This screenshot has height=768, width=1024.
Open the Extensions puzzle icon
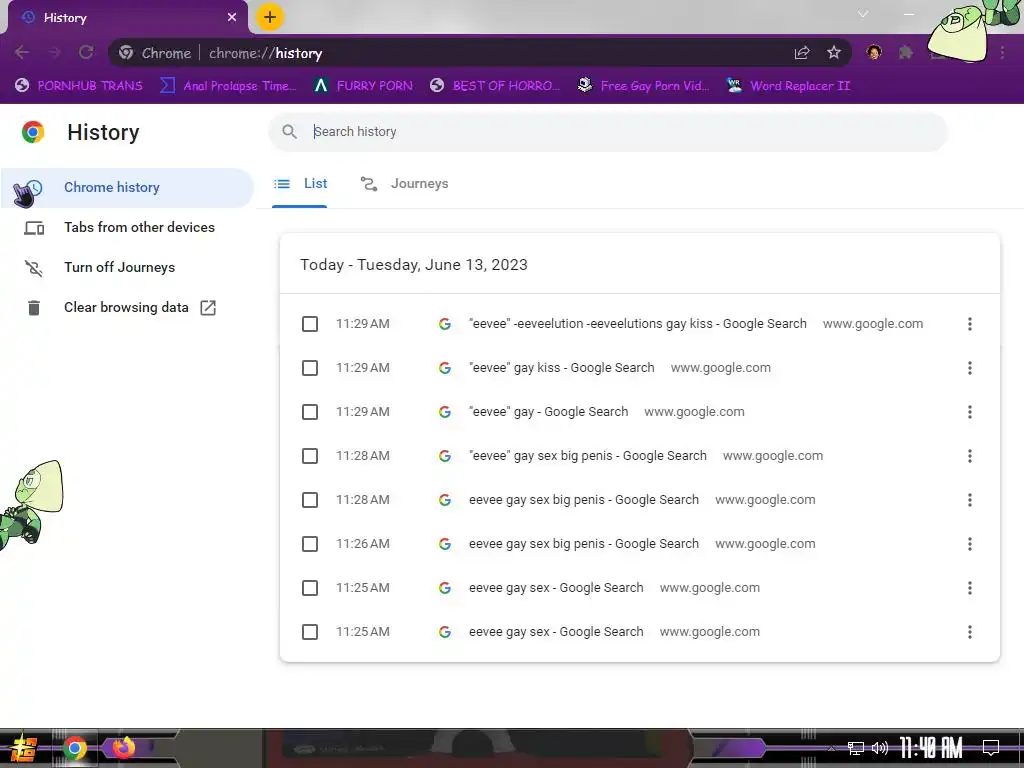[x=906, y=52]
